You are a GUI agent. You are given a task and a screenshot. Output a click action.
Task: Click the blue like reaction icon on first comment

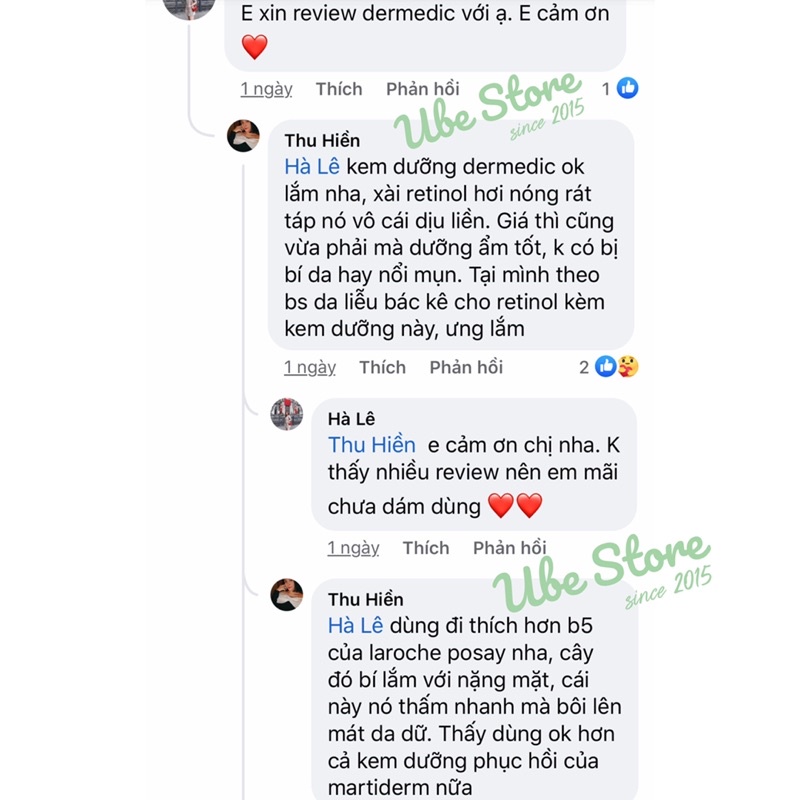(627, 88)
